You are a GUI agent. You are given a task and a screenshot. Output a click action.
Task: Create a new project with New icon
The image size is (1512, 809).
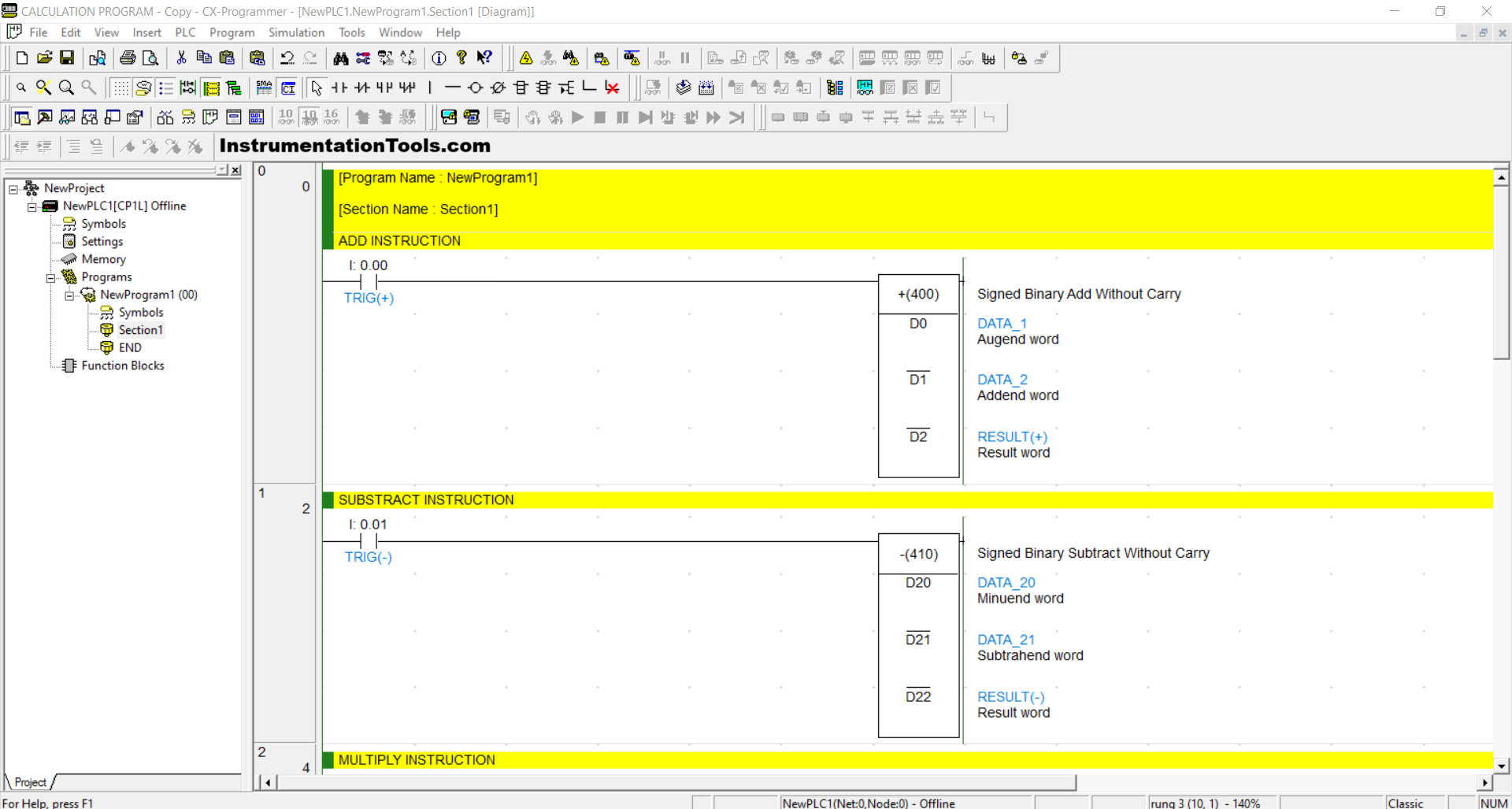pyautogui.click(x=22, y=58)
